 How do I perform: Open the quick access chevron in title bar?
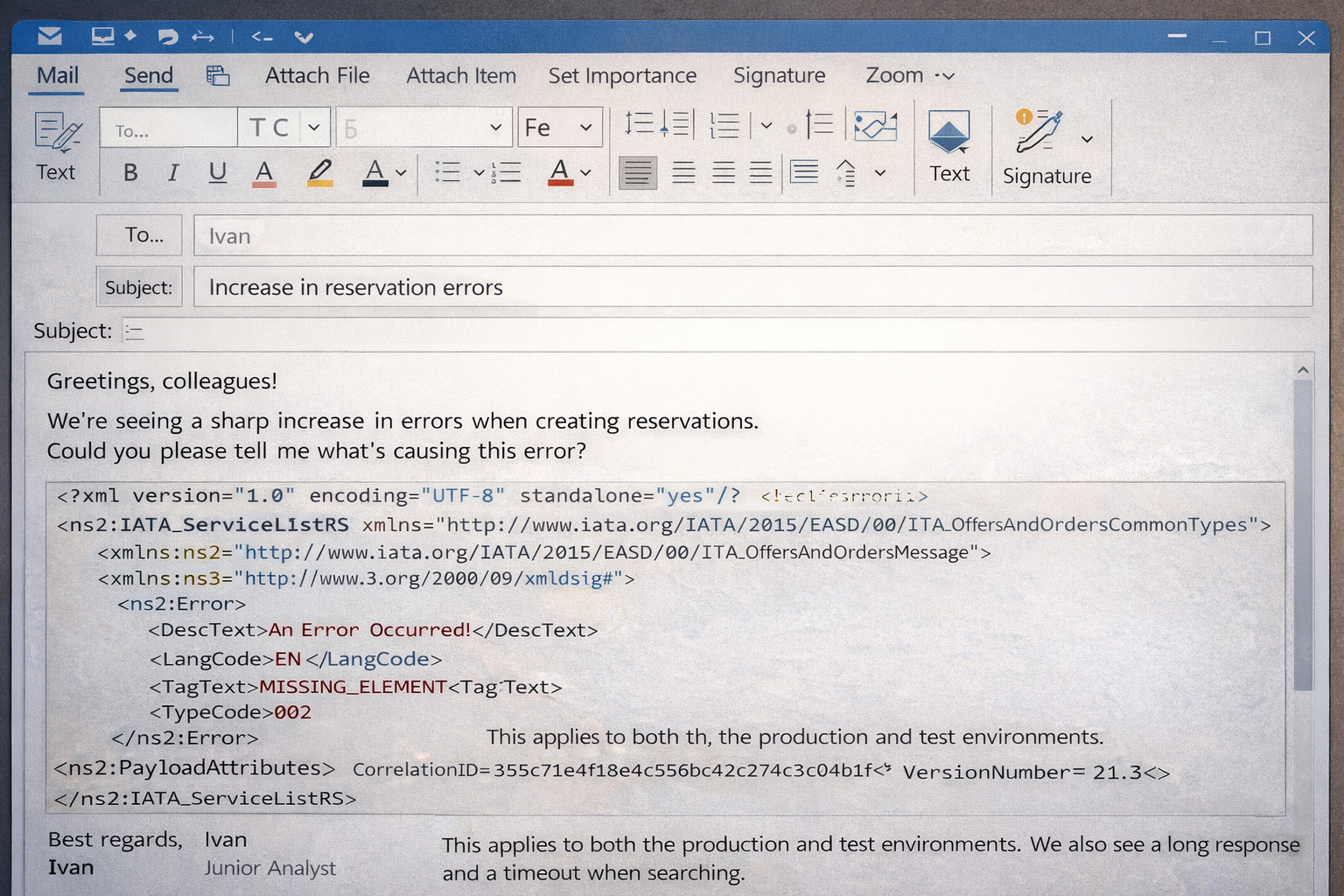pos(304,37)
